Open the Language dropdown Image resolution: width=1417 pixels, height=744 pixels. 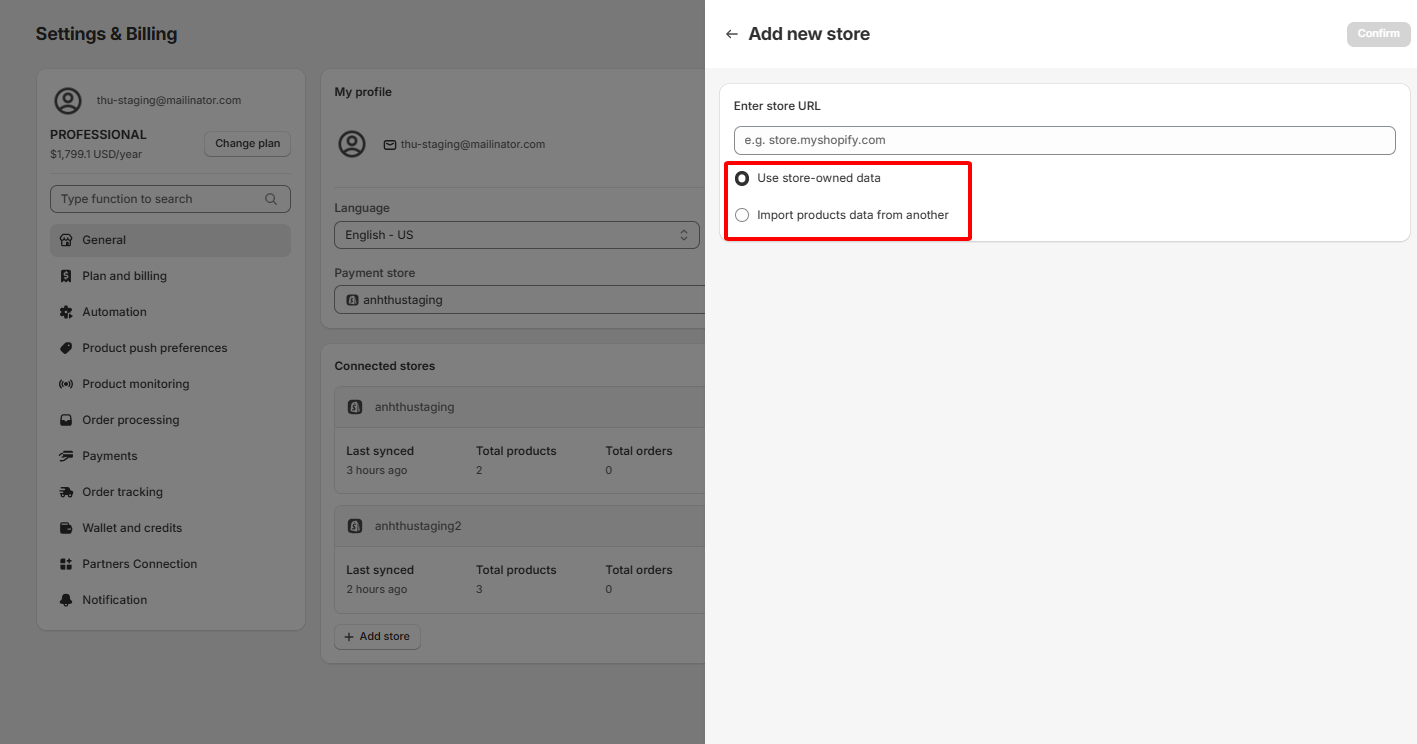coord(516,235)
